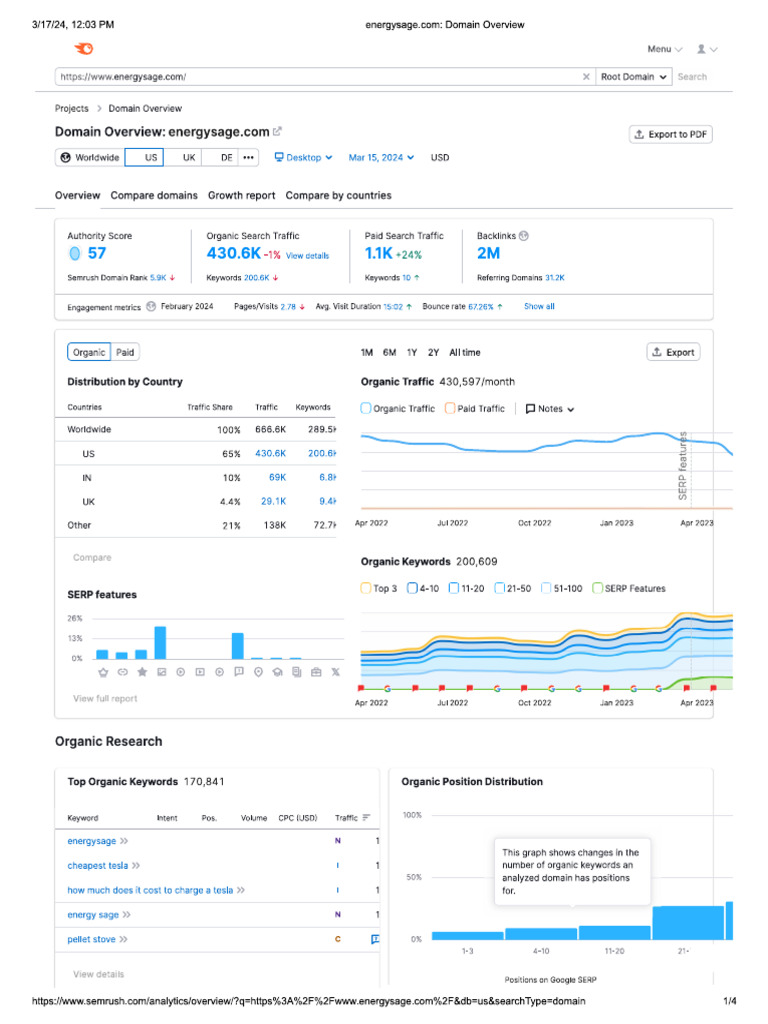Image resolution: width=768 pixels, height=1024 pixels.
Task: Switch to the Growth report tab
Action: click(x=241, y=196)
